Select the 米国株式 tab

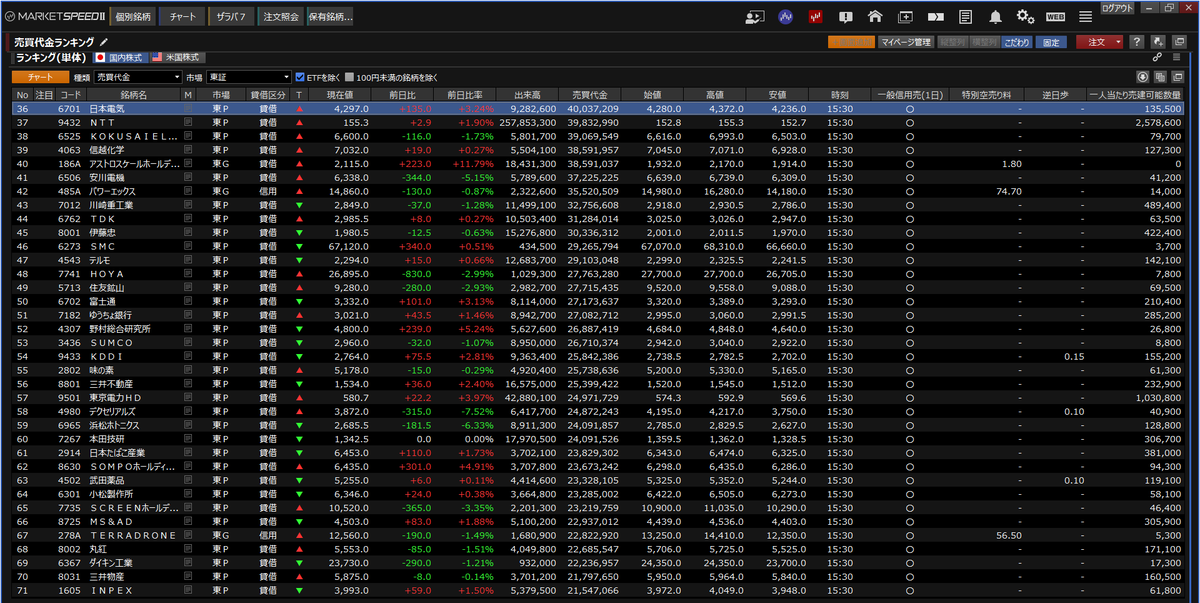pyautogui.click(x=176, y=58)
